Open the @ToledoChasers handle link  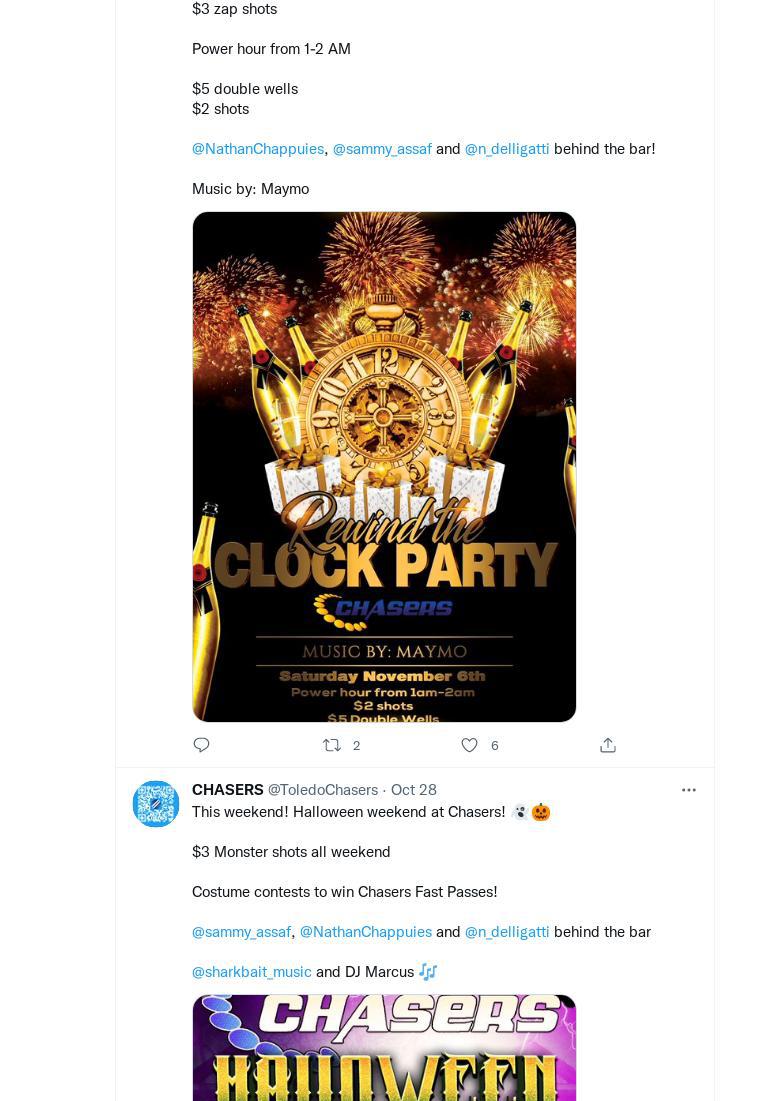(x=323, y=790)
